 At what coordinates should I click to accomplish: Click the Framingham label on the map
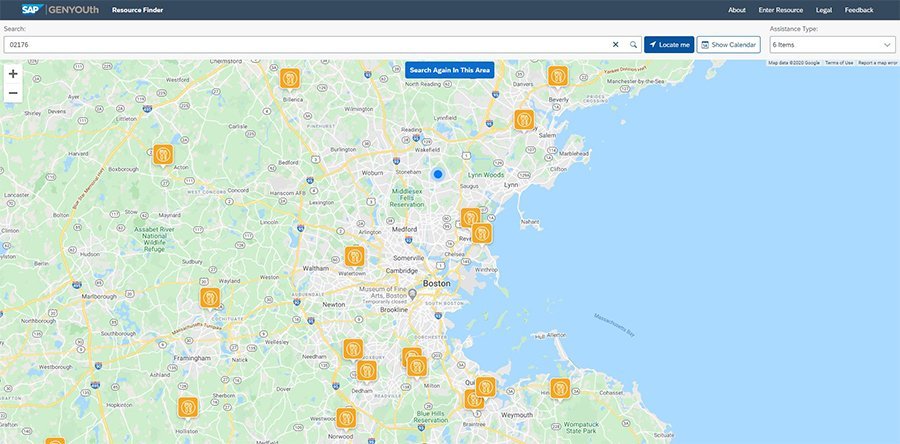pos(192,358)
